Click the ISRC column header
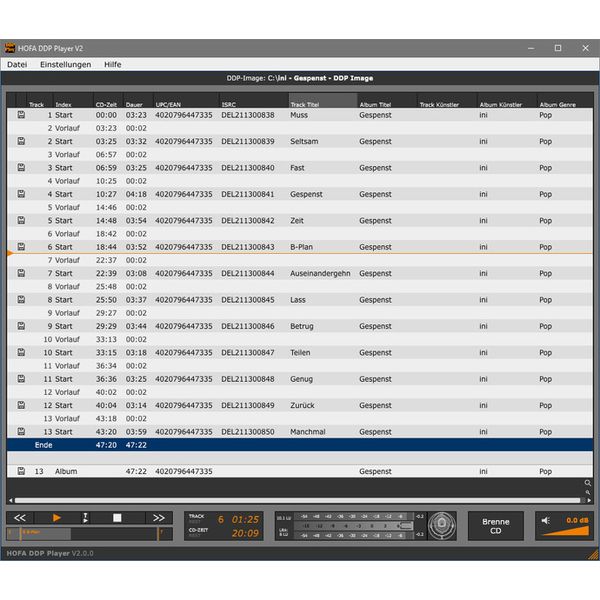 click(254, 101)
